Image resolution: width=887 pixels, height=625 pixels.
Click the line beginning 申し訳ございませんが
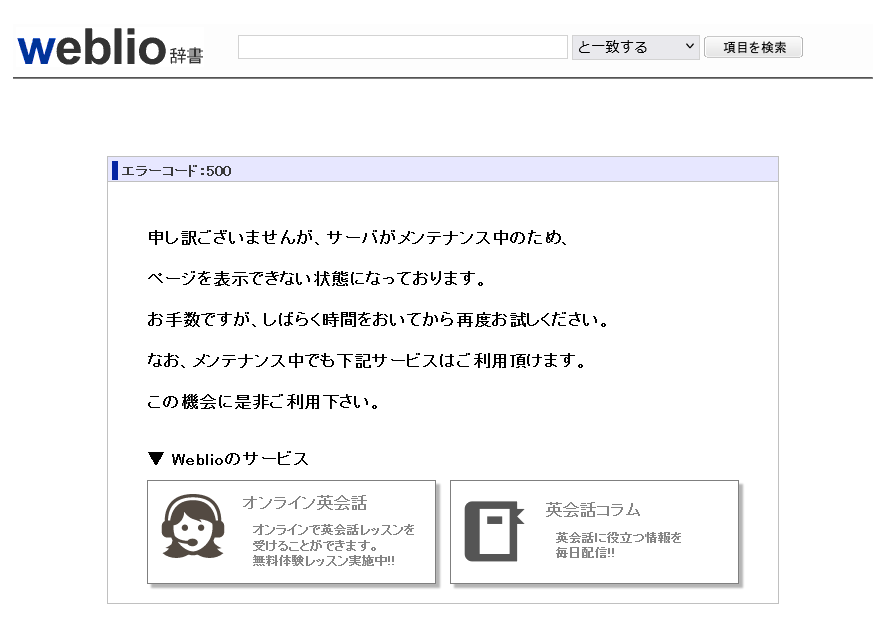click(358, 237)
